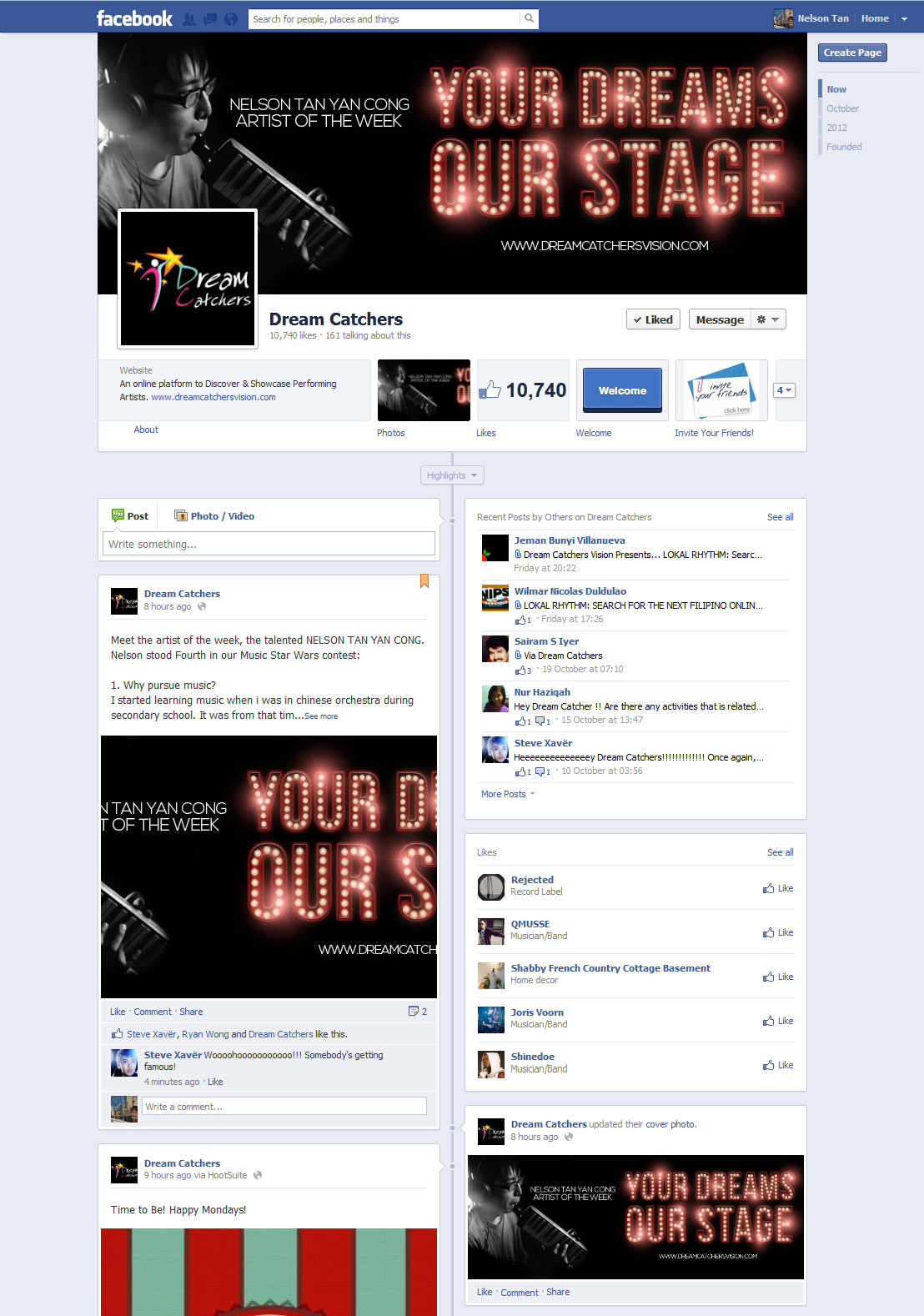The image size is (924, 1316).
Task: Visit www.dreamcatchersvision.com link
Action: (213, 397)
